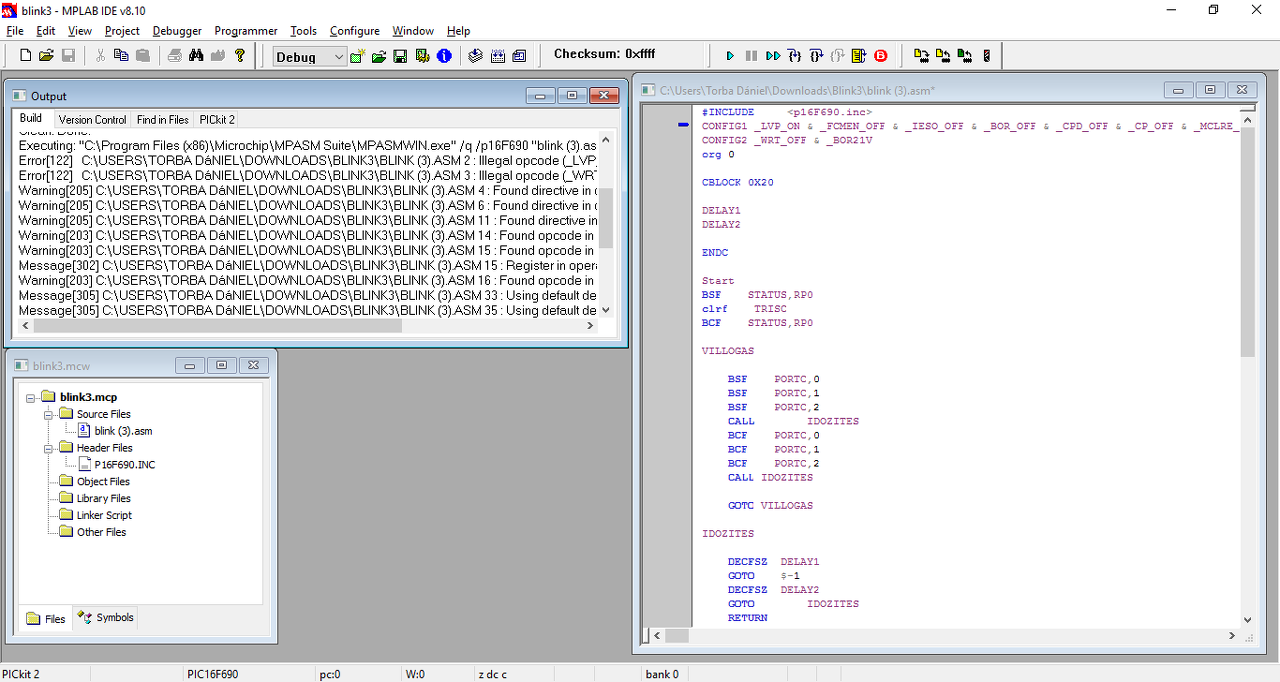Open the Debug build configuration dropdown
Viewport: 1280px width, 682px height.
pos(339,57)
